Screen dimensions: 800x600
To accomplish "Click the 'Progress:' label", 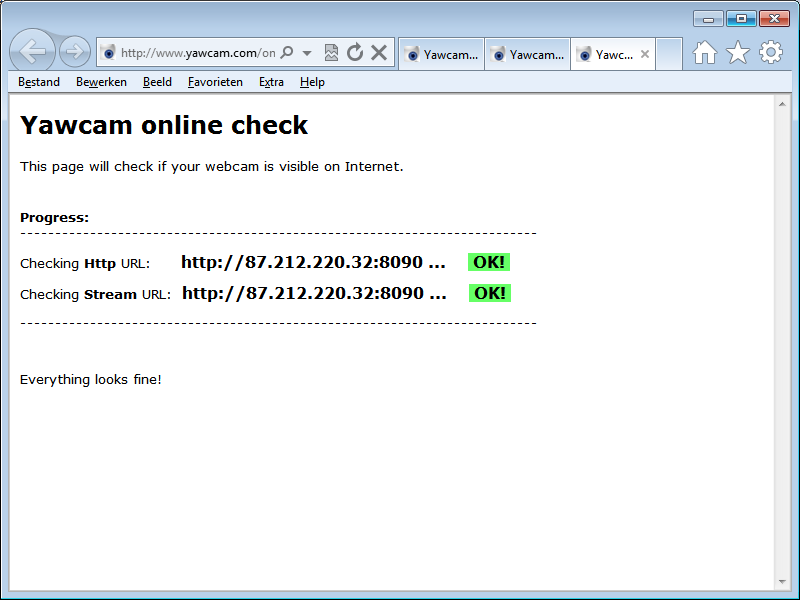I will [55, 218].
